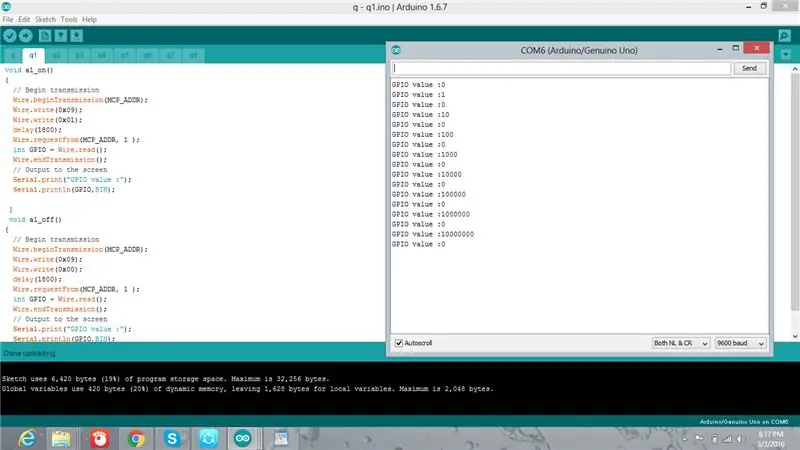This screenshot has width=800, height=450.
Task: Click the Arduino logo in the COM6 window title
Action: 396,50
